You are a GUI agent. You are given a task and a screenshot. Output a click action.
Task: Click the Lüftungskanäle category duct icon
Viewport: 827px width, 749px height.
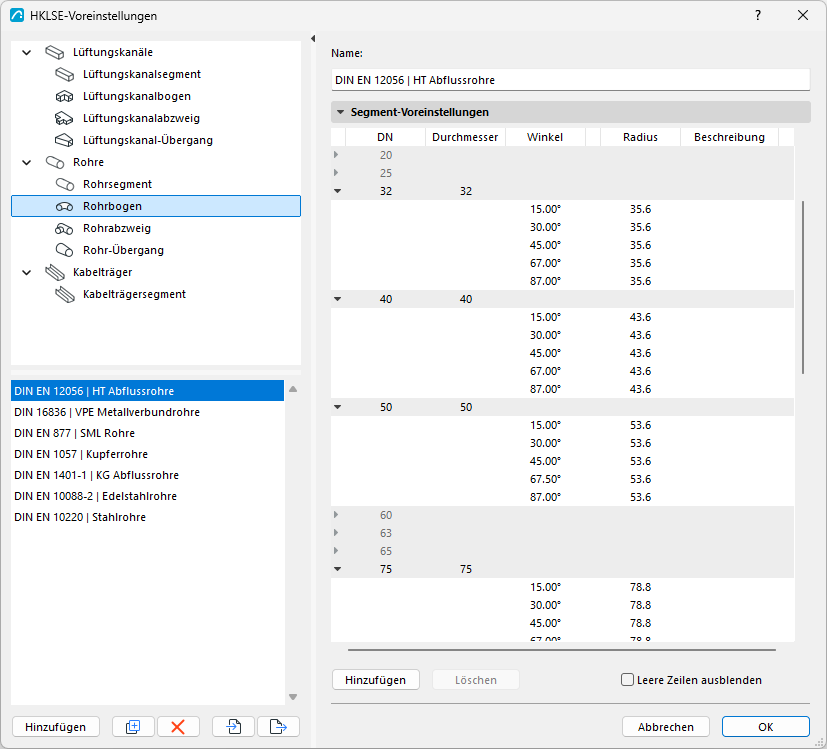55,52
